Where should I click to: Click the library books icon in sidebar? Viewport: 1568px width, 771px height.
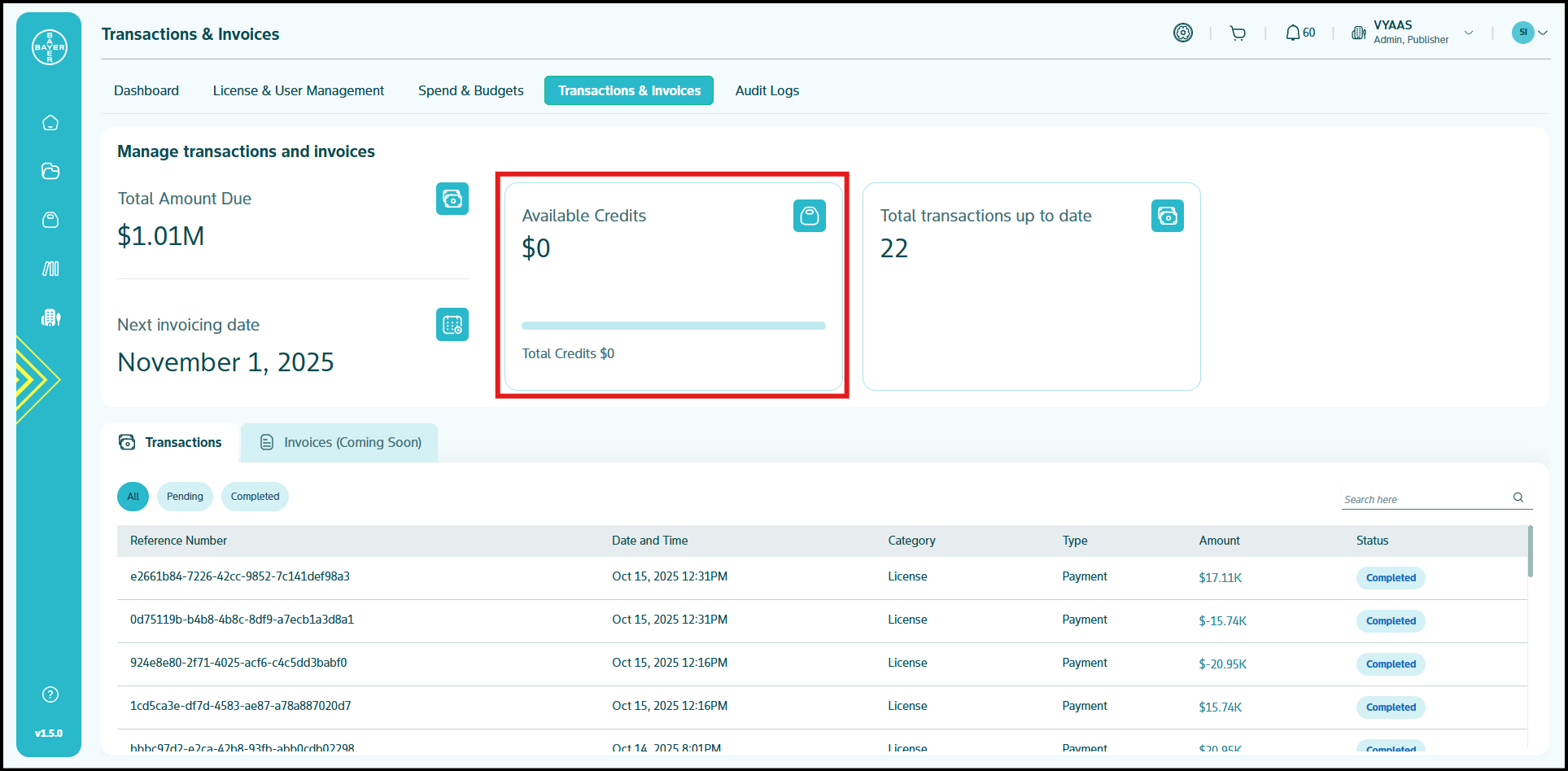(50, 269)
